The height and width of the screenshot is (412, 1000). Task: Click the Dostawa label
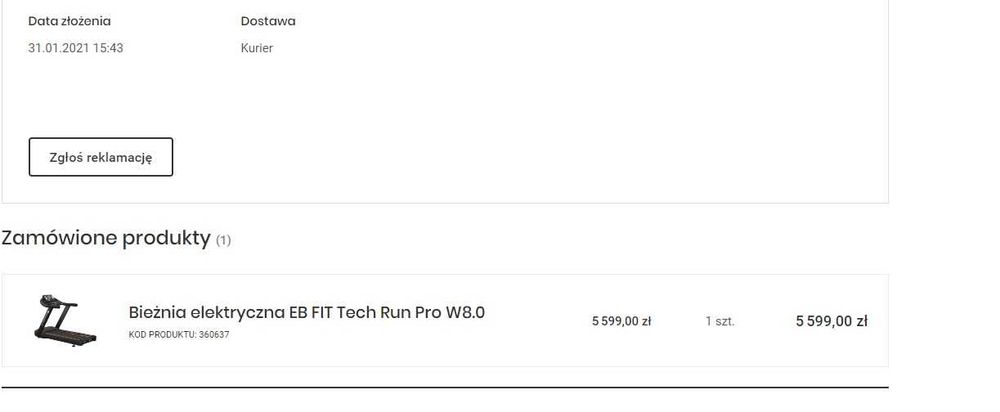[268, 21]
